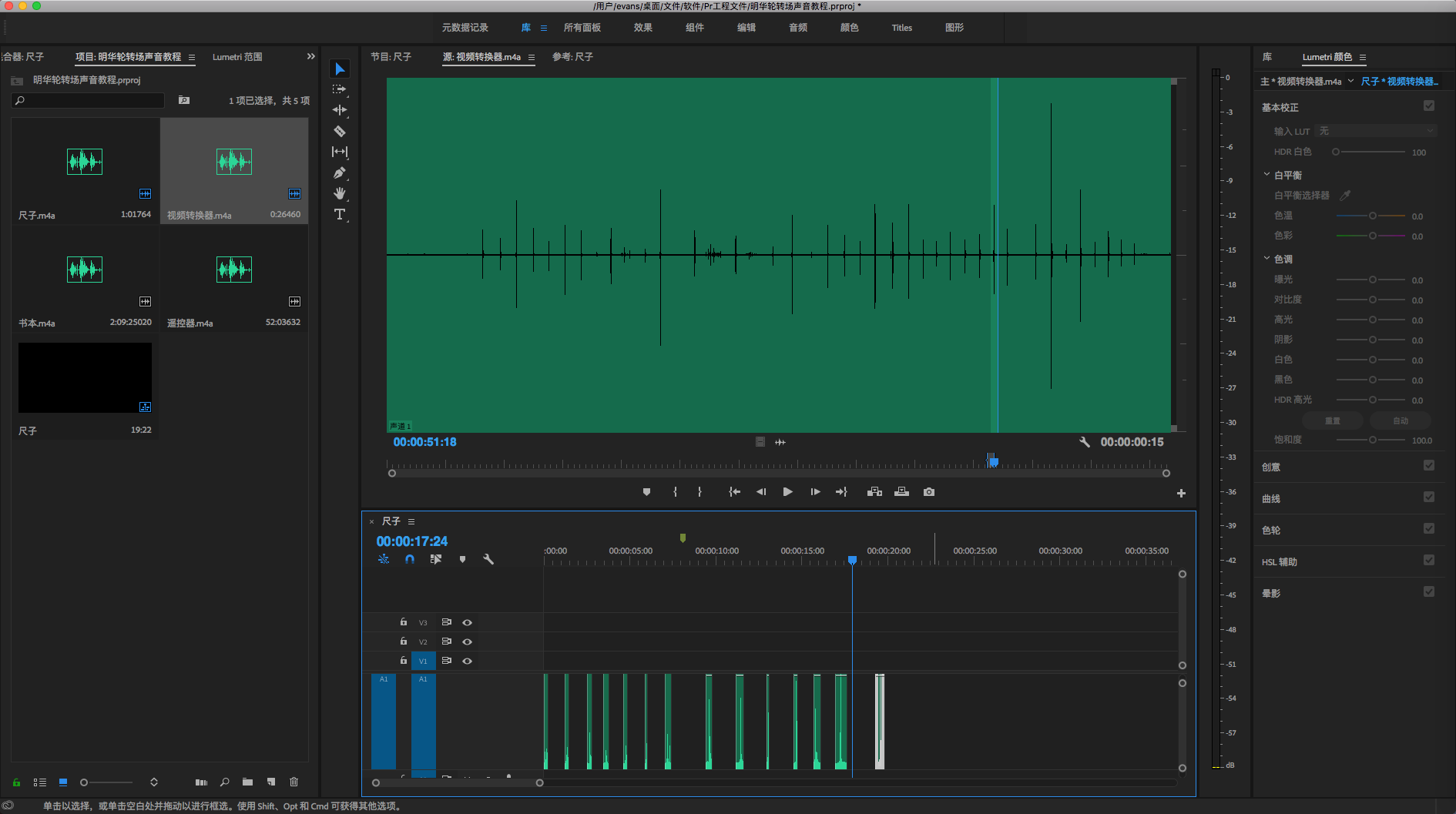1456x814 pixels.
Task: Select the Hand tool
Action: pyautogui.click(x=340, y=193)
